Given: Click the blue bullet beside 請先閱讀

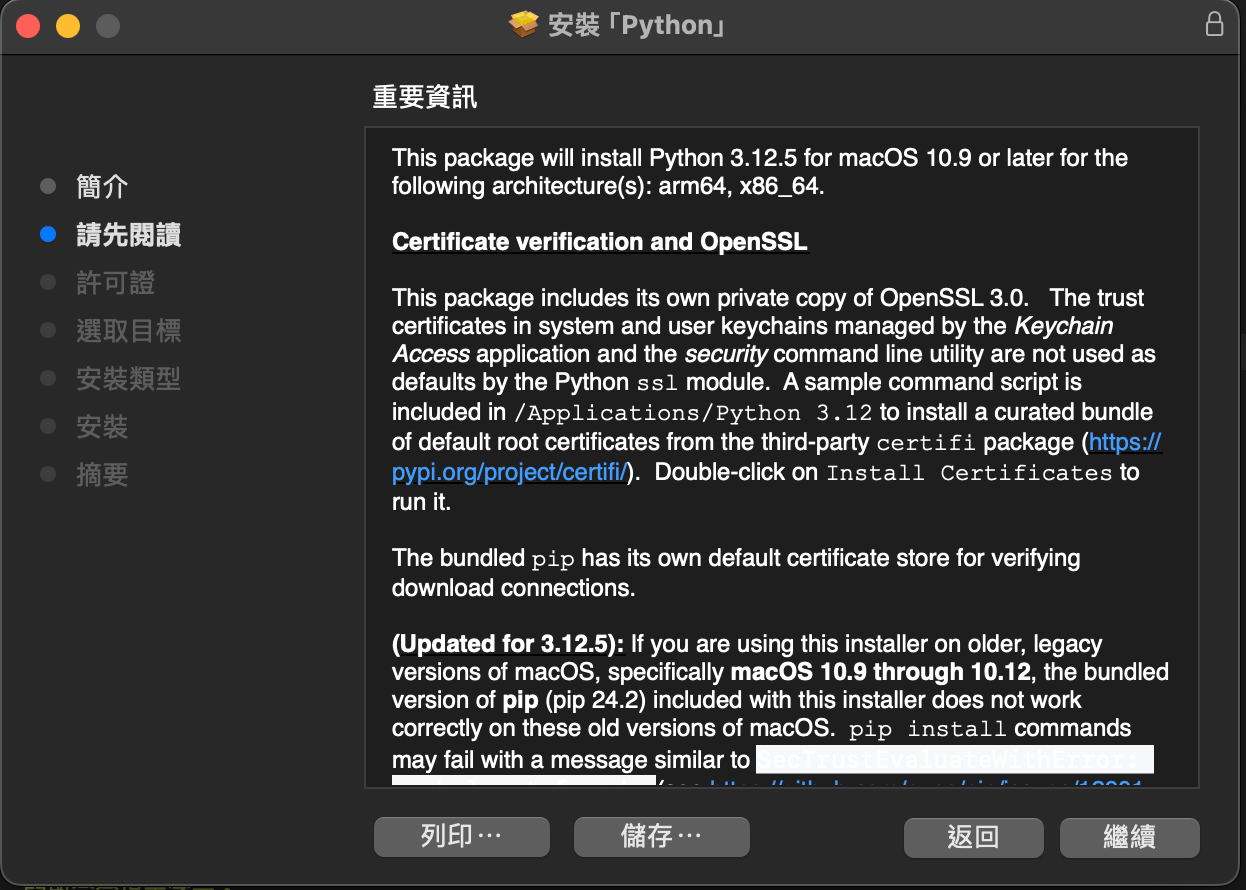Looking at the screenshot, I should [x=48, y=235].
